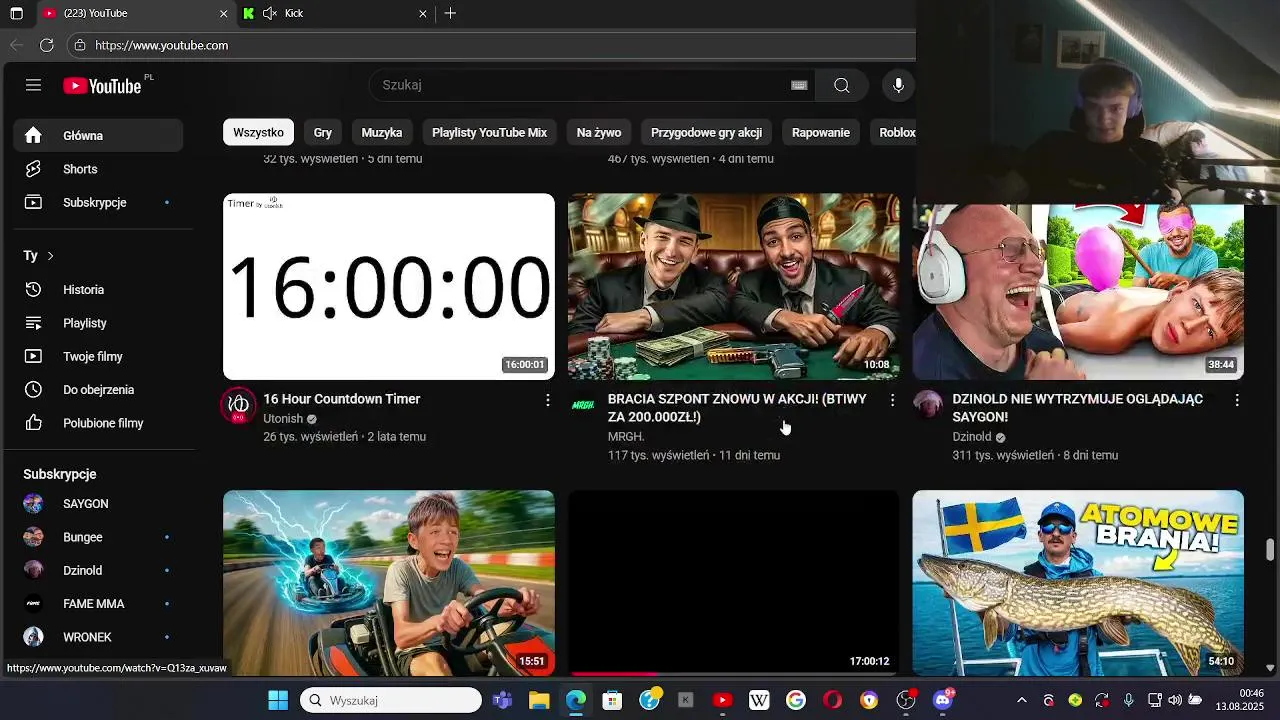Open the go-kart video thumbnail 15:51
Image resolution: width=1280 pixels, height=720 pixels.
(389, 583)
